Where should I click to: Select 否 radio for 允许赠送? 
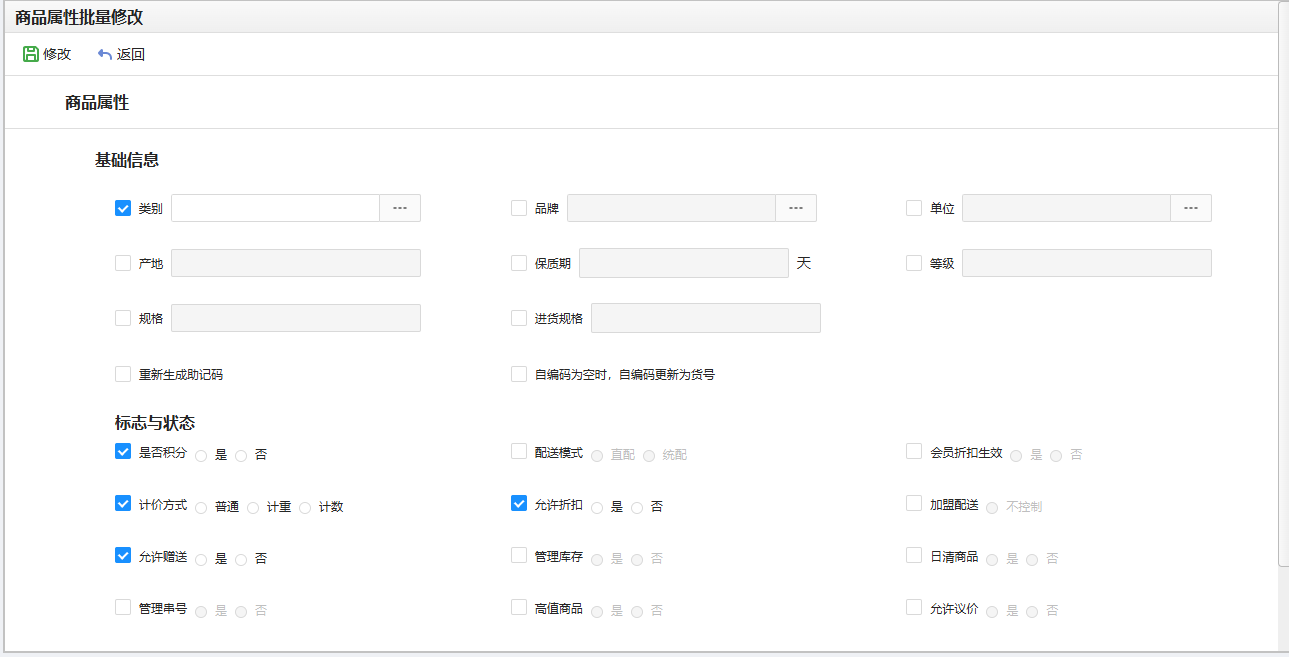(241, 560)
